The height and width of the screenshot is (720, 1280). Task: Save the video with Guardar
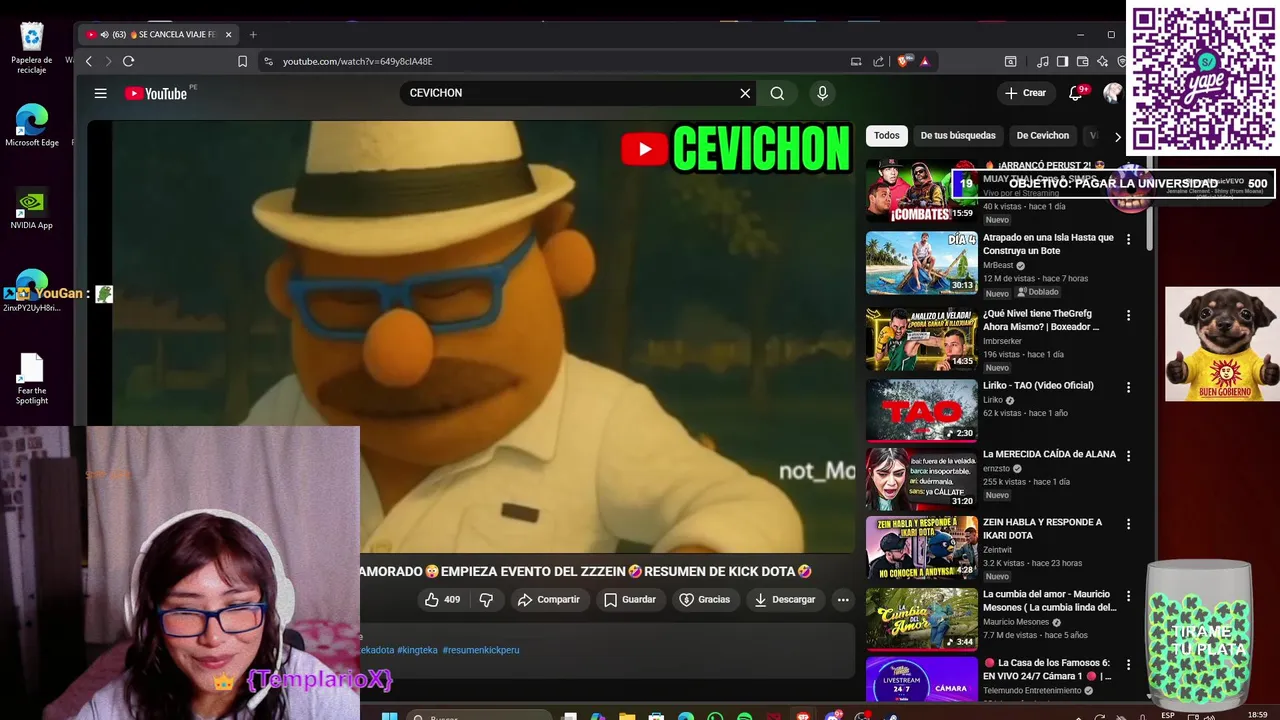[630, 600]
